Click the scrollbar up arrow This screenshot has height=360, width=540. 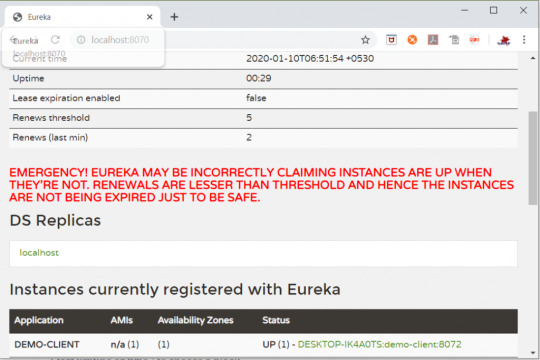click(x=533, y=58)
